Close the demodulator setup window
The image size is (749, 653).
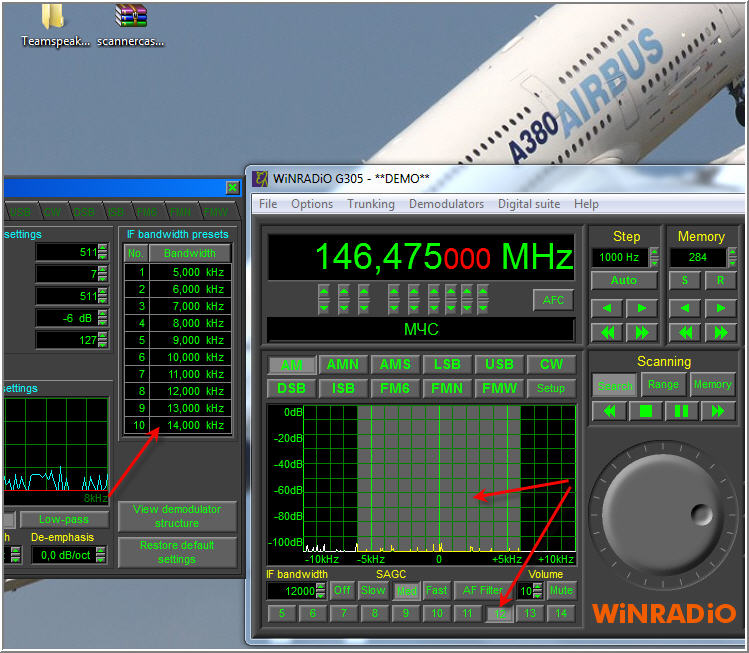point(233,187)
